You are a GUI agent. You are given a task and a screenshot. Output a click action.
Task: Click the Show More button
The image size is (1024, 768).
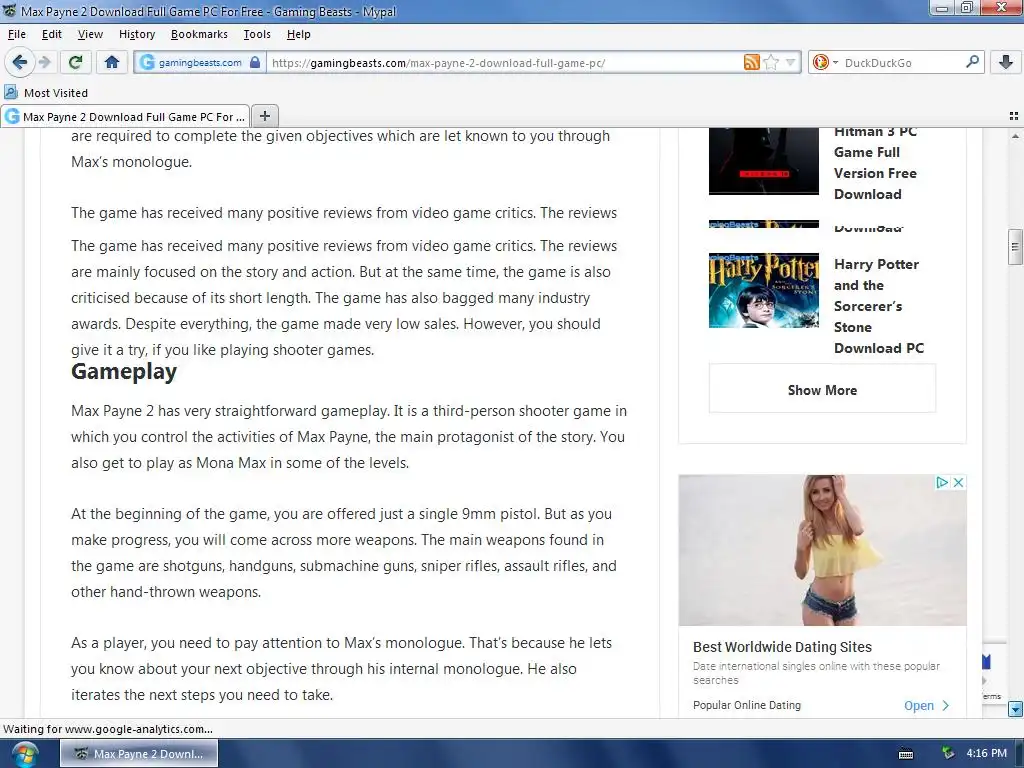[822, 390]
